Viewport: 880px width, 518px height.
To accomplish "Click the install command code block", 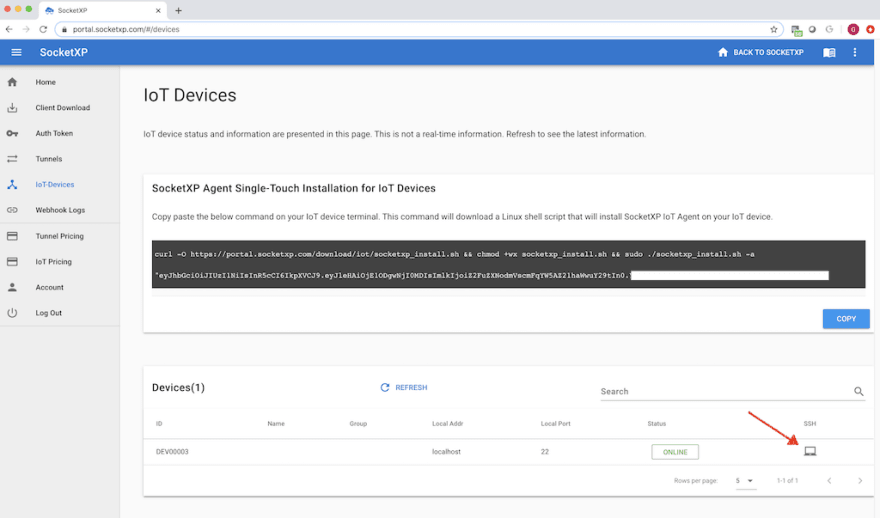I will pyautogui.click(x=508, y=264).
